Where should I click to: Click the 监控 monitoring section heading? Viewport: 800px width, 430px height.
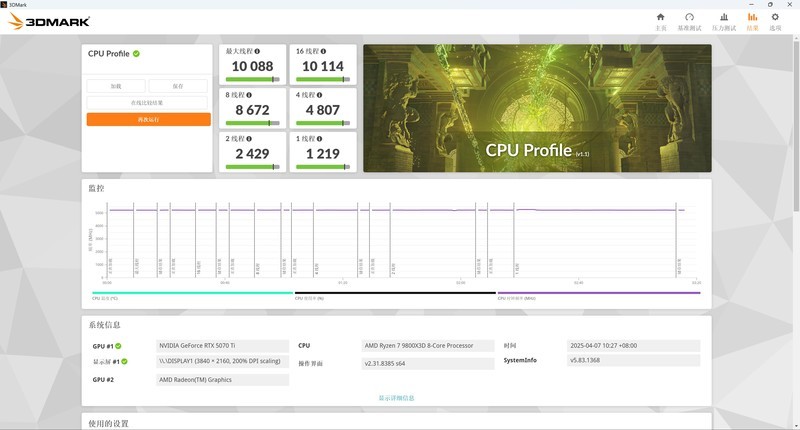(96, 188)
